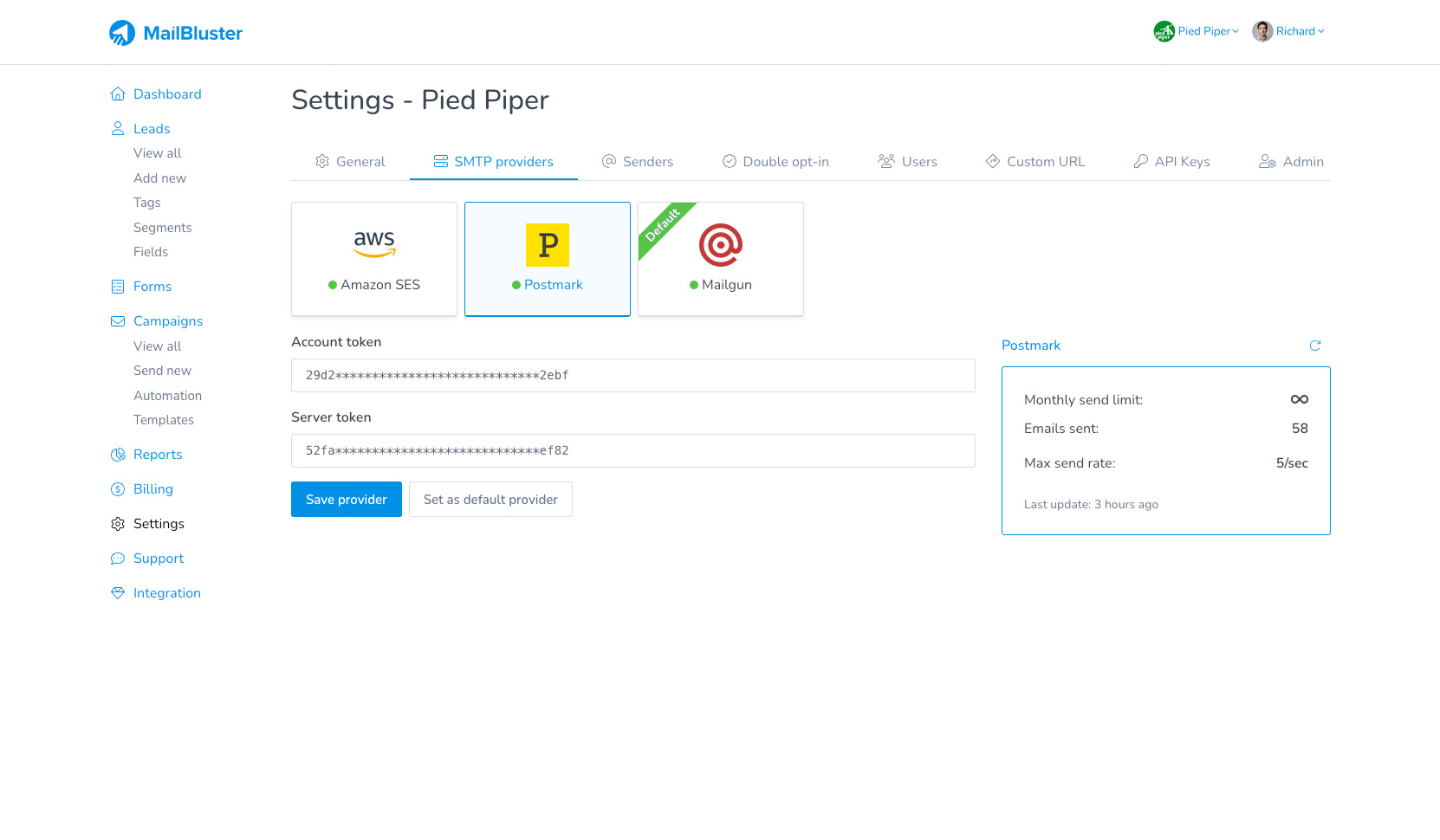This screenshot has height=840, width=1440.
Task: Click Set as default provider button
Action: 490,500
